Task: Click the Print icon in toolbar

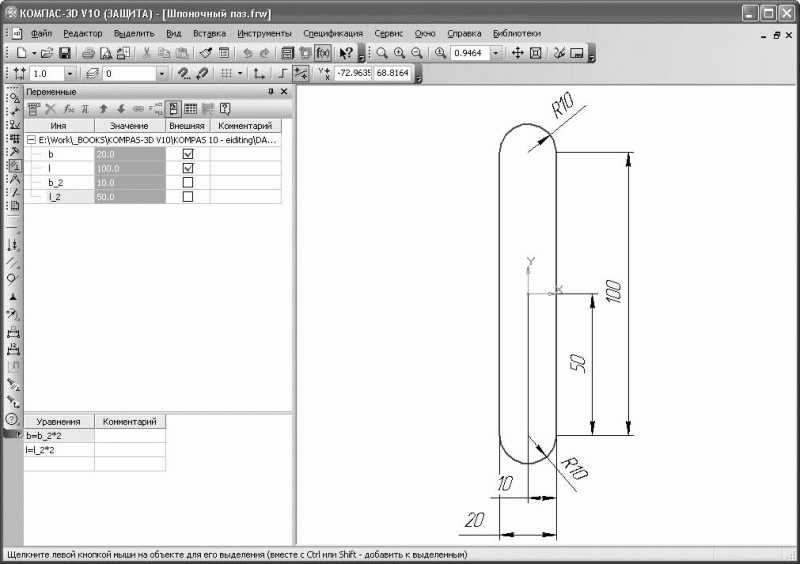Action: (x=88, y=53)
